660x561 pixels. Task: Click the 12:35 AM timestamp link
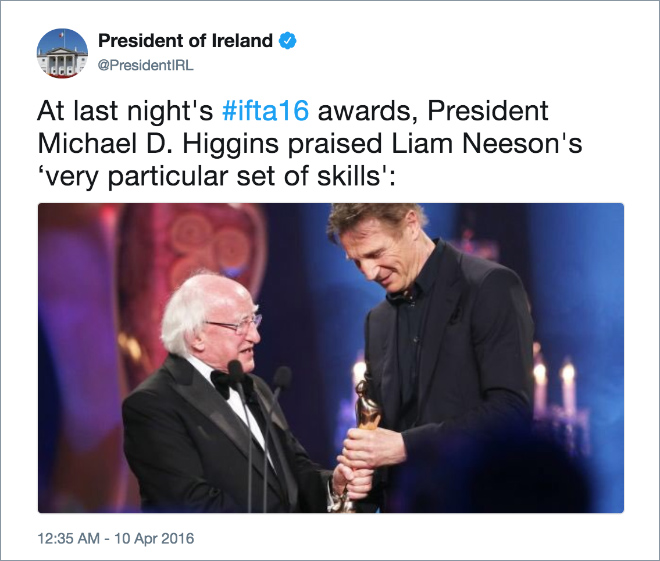(x=69, y=538)
